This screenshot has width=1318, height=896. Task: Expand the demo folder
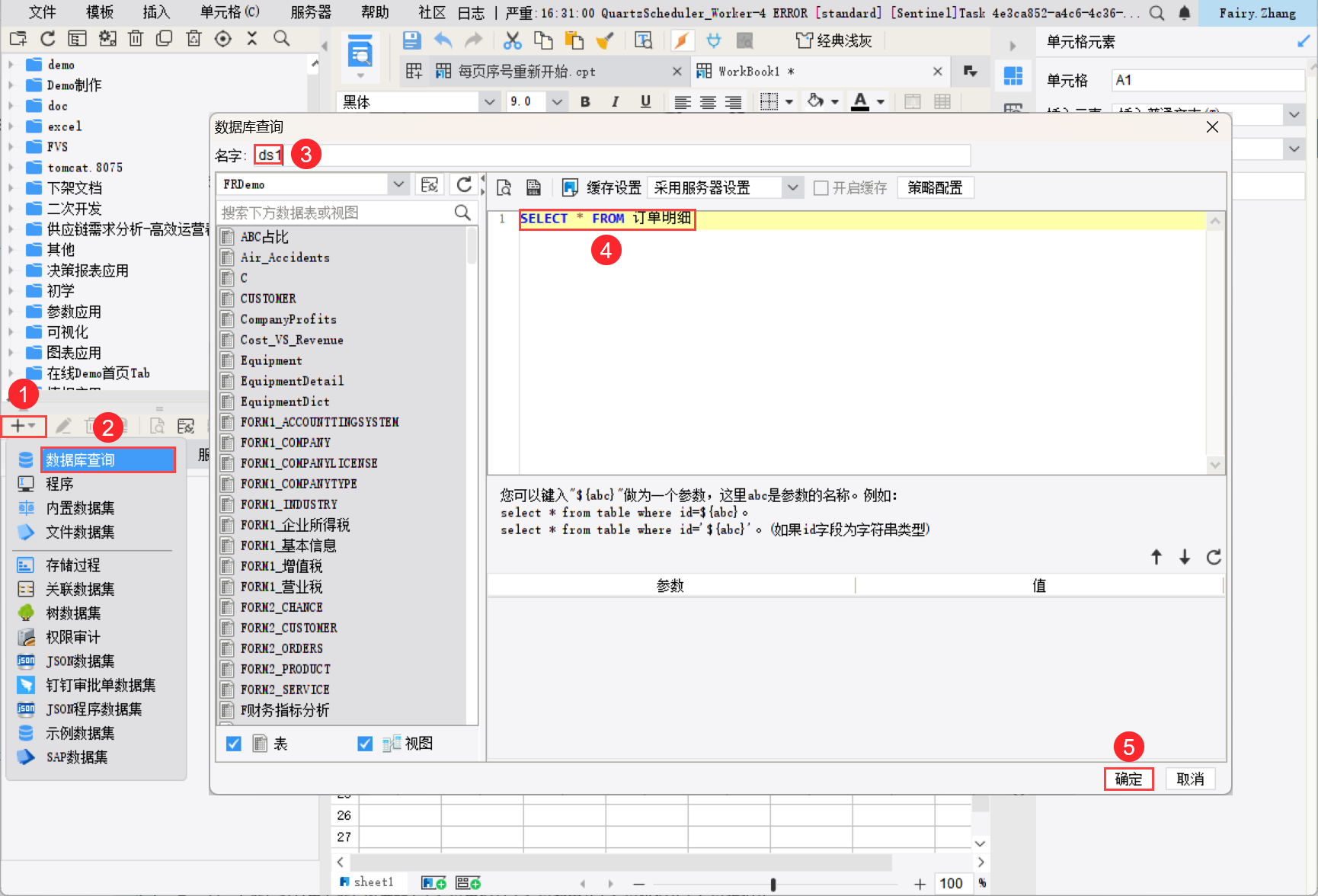(x=11, y=65)
